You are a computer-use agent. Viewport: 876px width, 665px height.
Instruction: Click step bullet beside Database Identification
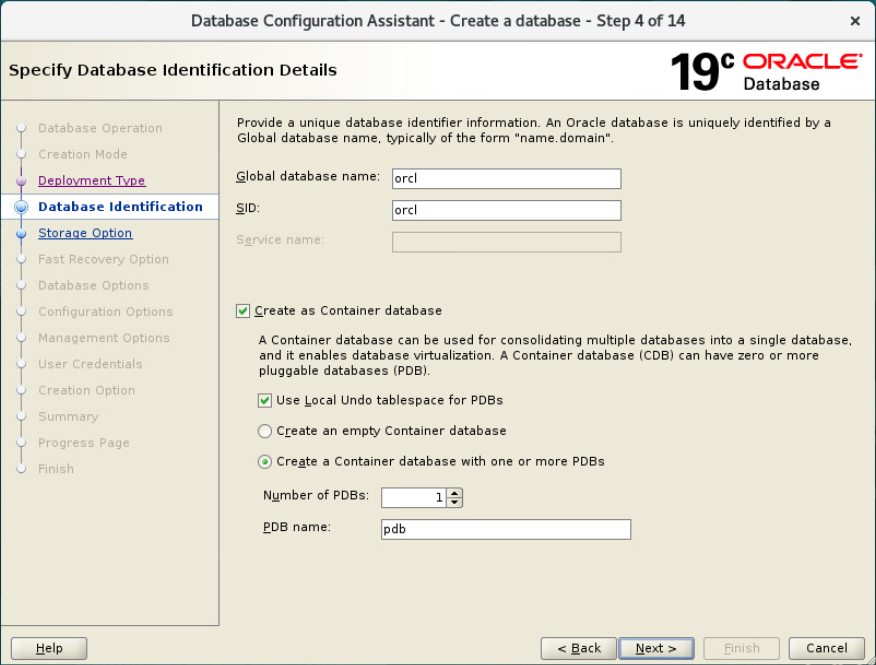(21, 207)
